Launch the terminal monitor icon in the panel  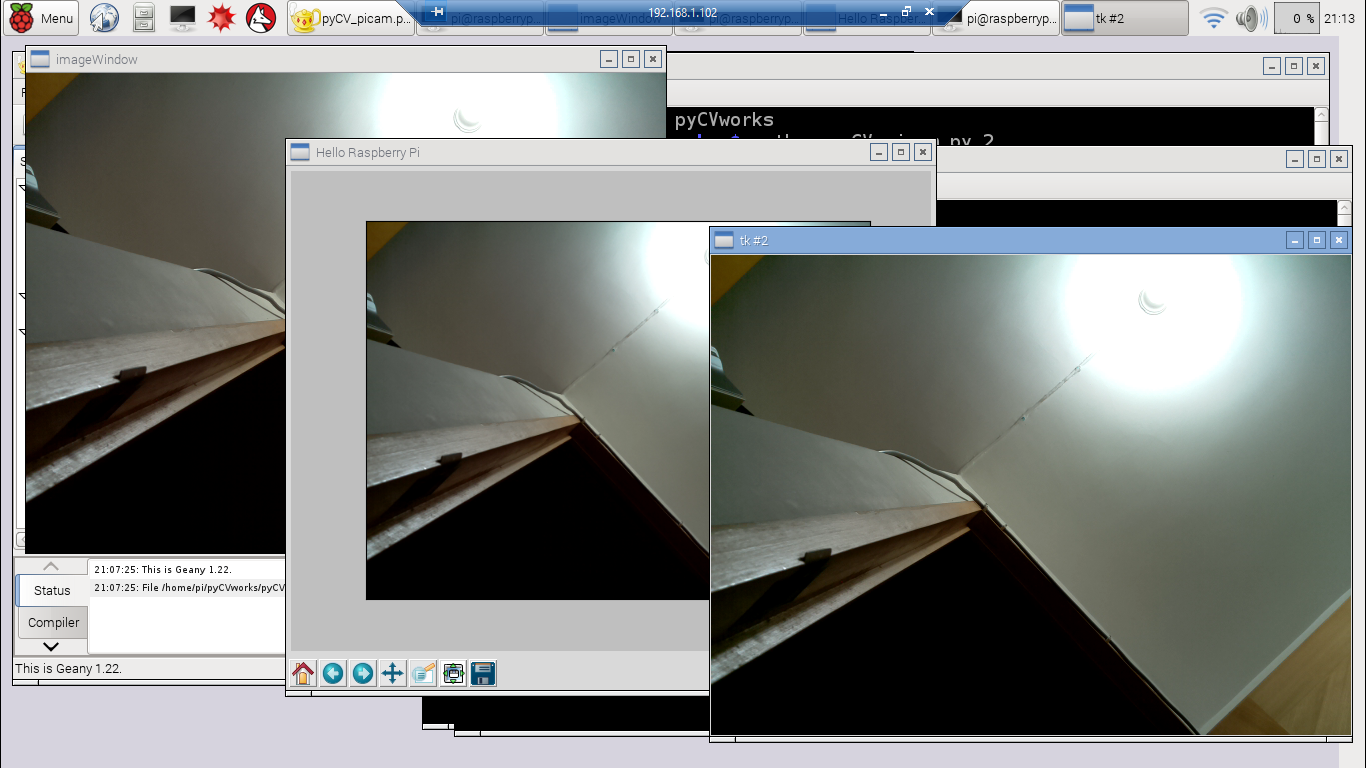point(182,18)
